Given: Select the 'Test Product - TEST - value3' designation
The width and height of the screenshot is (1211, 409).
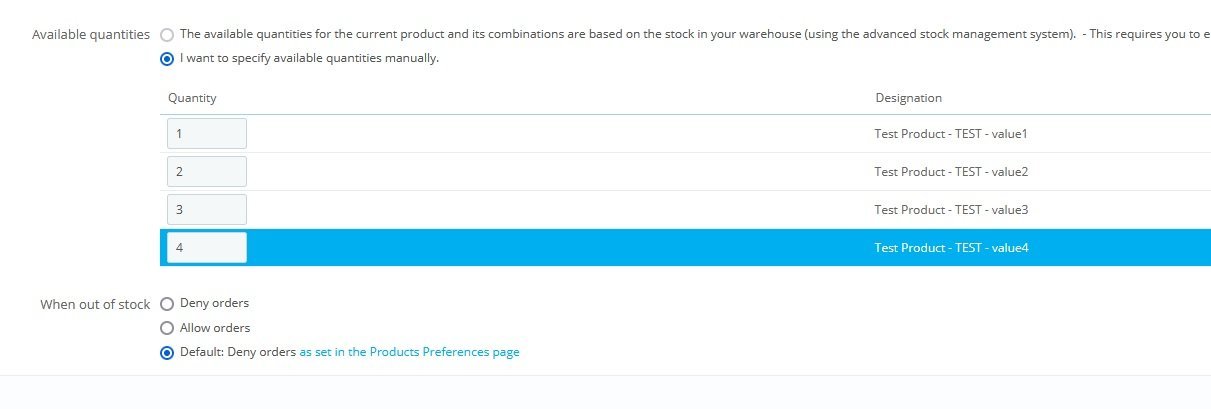Looking at the screenshot, I should [x=951, y=210].
